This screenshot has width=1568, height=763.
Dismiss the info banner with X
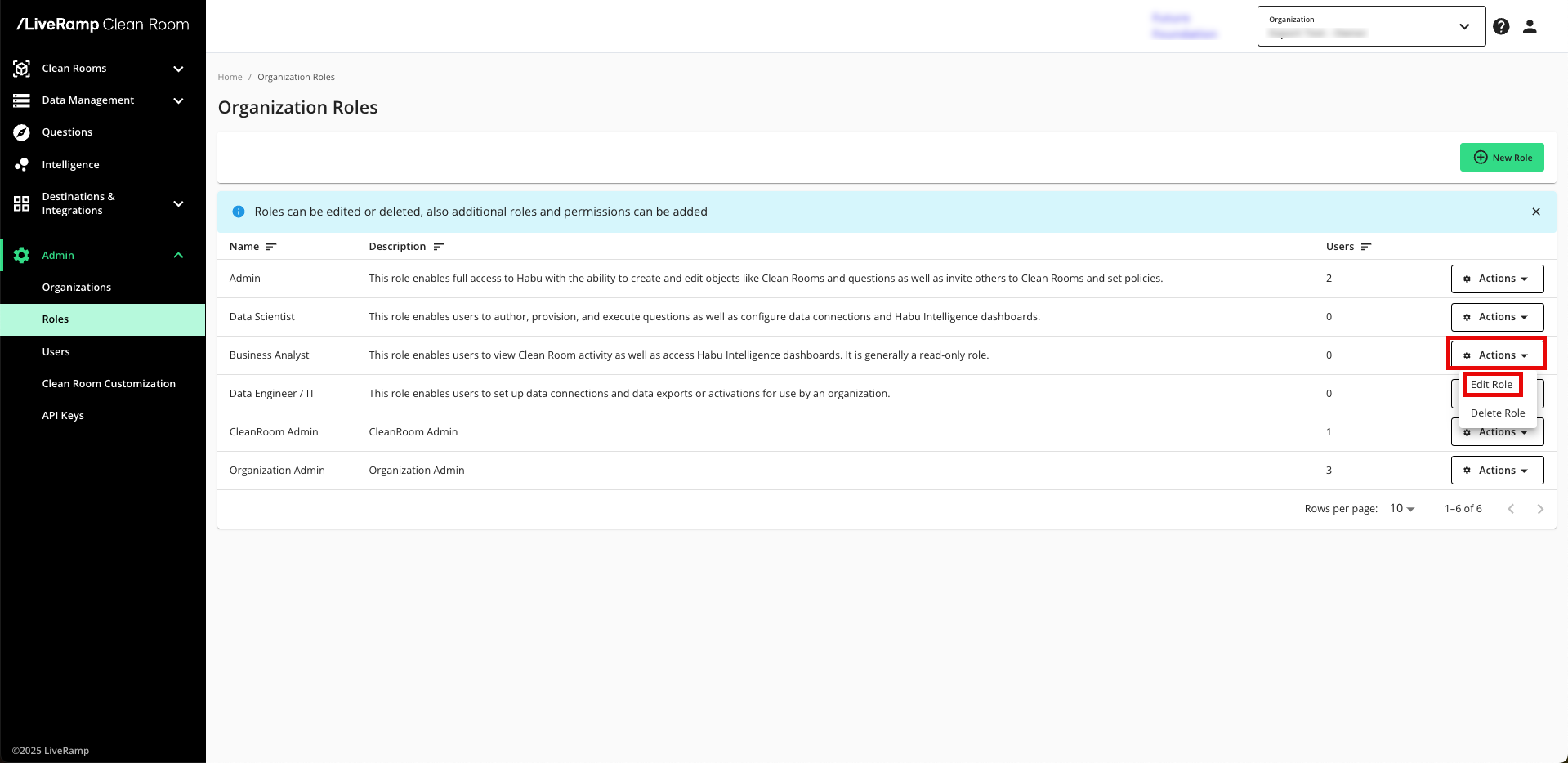point(1536,212)
